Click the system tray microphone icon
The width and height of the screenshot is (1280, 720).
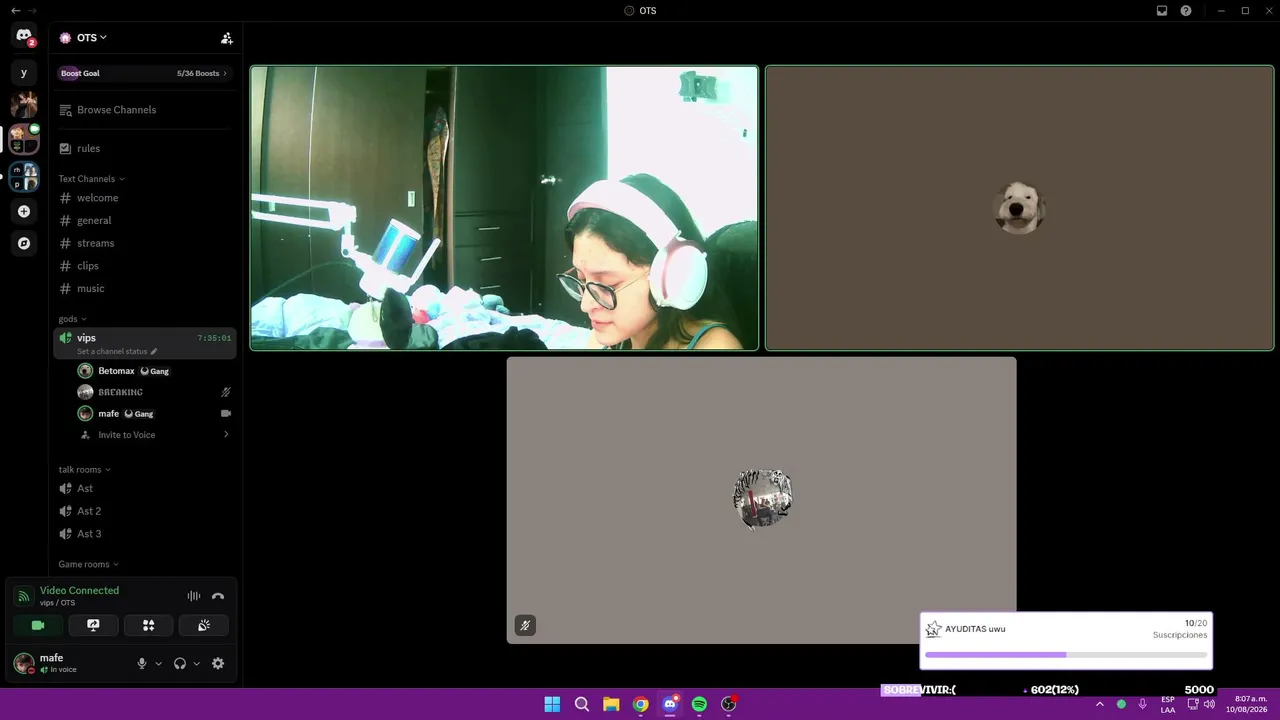(1142, 704)
